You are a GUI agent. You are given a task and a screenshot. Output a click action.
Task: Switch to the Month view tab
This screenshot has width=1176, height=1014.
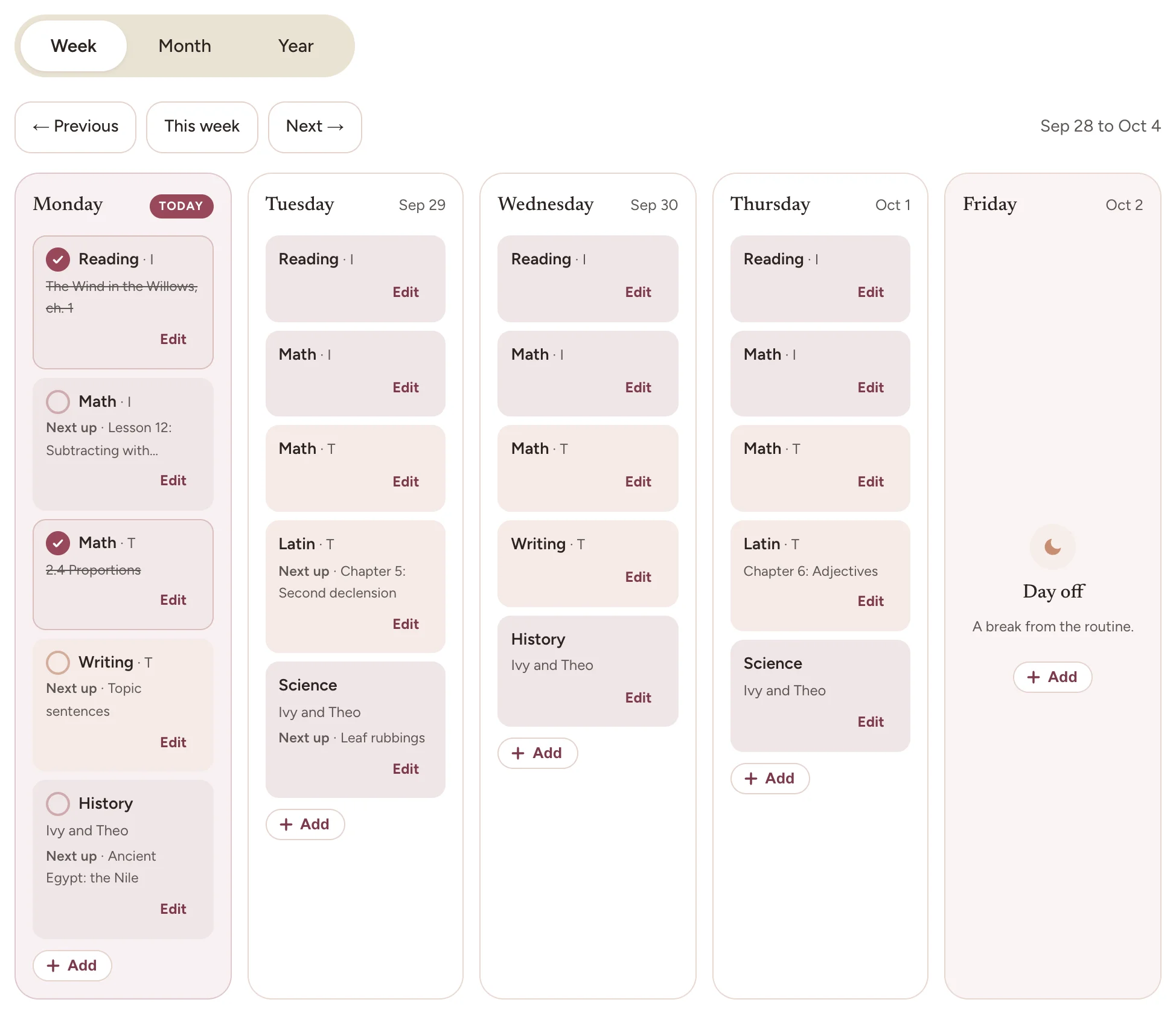pyautogui.click(x=185, y=46)
